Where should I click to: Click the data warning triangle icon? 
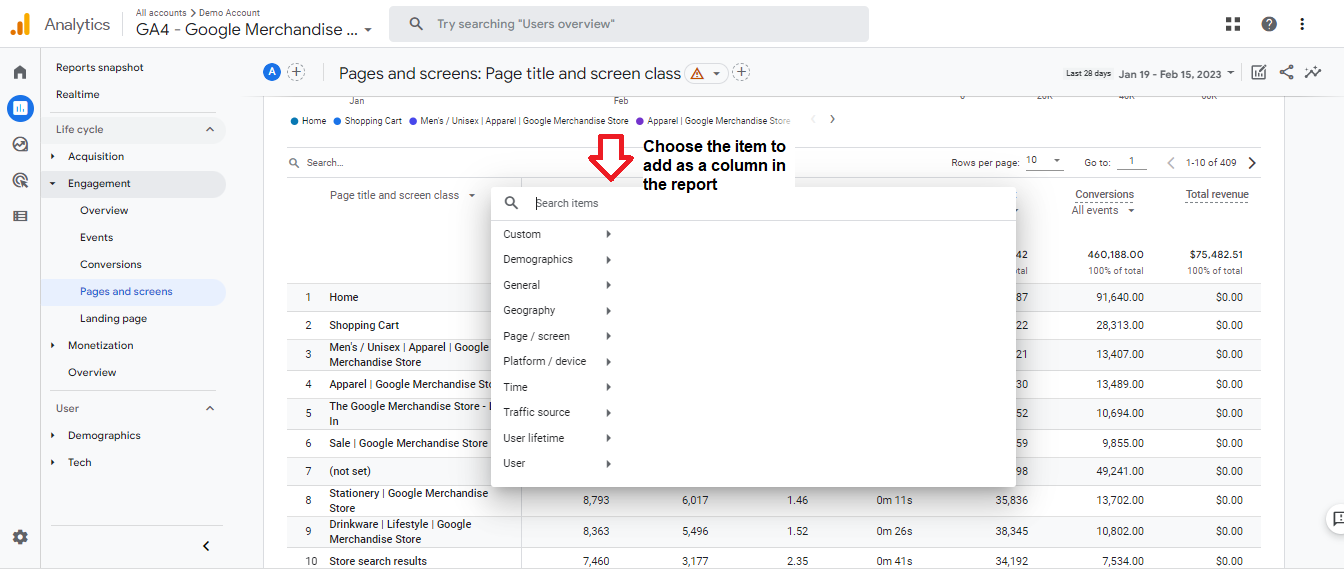coord(697,73)
